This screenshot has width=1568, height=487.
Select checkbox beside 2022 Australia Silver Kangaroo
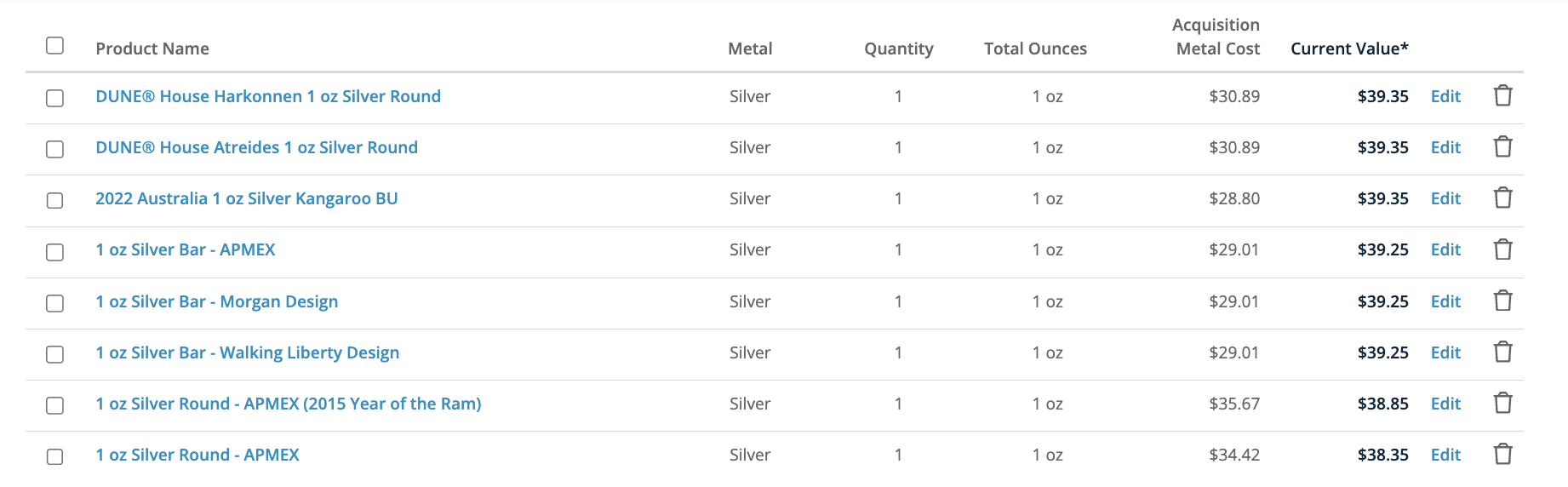[54, 200]
